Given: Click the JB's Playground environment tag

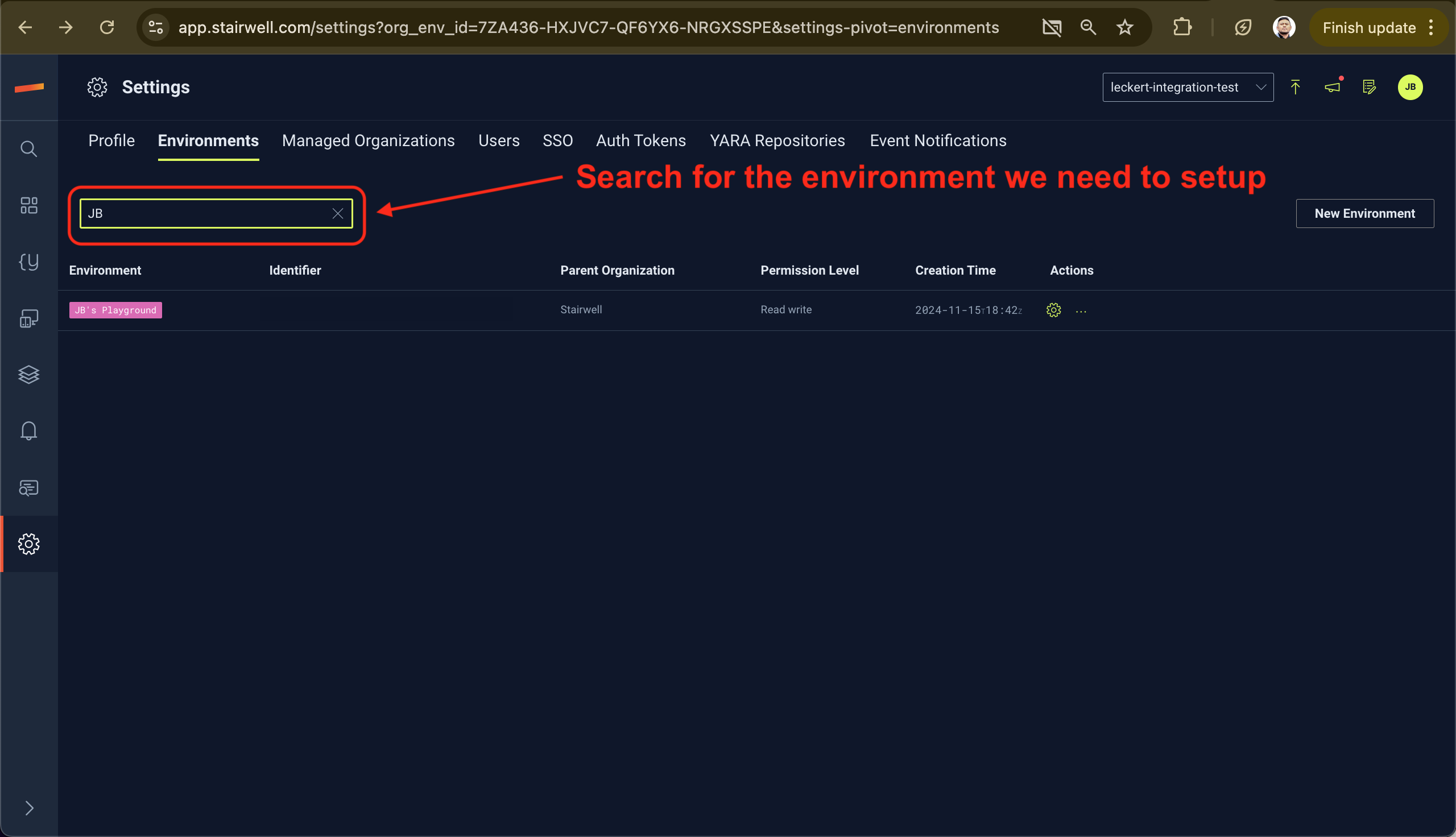Looking at the screenshot, I should click(115, 310).
